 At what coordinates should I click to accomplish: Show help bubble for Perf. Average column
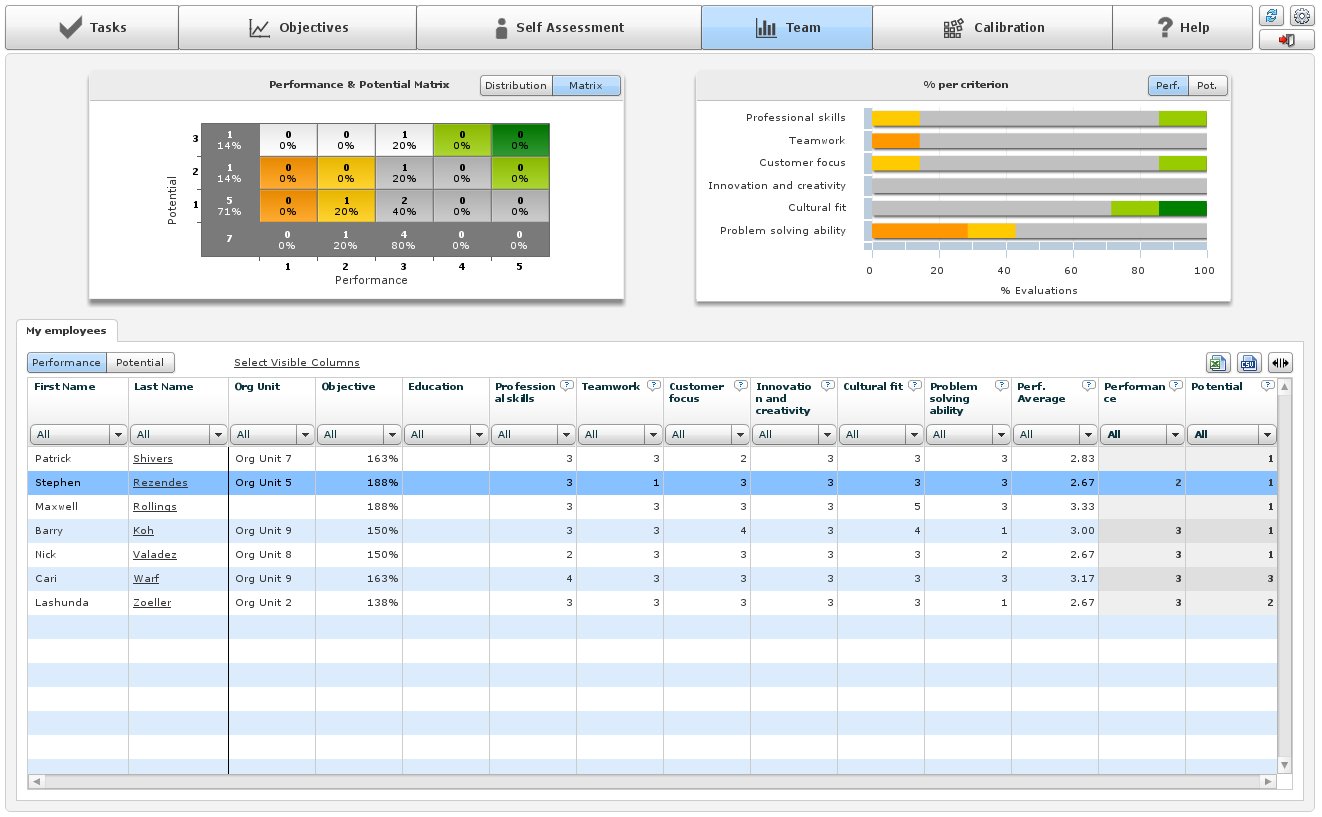1088,386
